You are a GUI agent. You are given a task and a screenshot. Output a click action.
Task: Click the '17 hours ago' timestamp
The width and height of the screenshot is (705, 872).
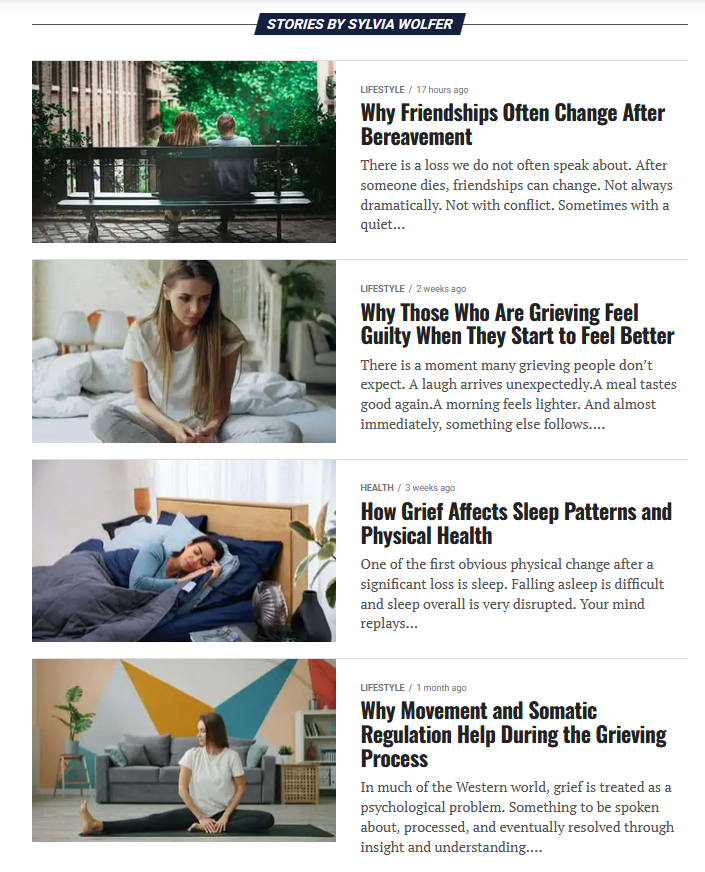[x=442, y=90]
